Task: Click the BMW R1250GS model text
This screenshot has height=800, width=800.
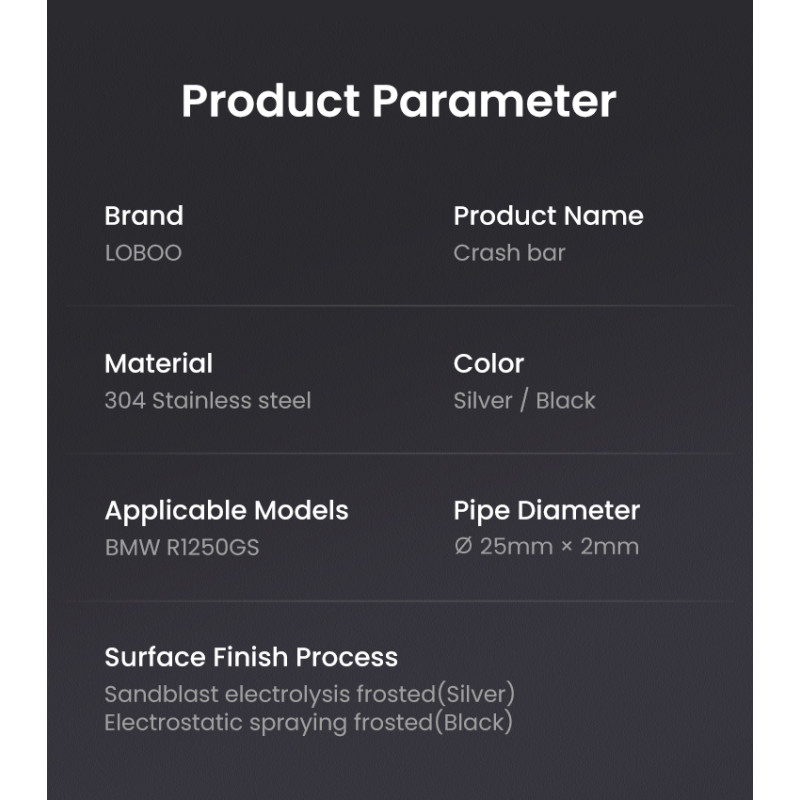Action: 182,548
